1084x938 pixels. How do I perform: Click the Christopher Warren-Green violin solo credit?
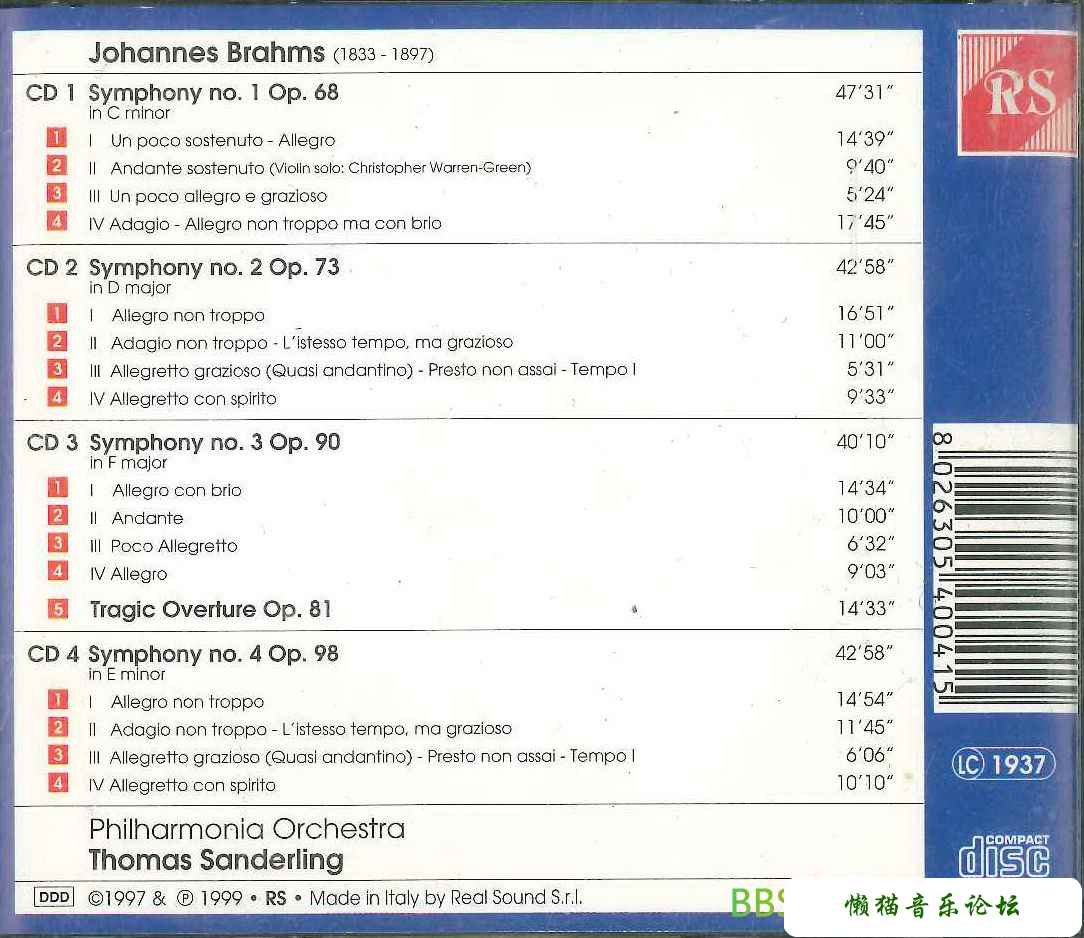(x=400, y=168)
